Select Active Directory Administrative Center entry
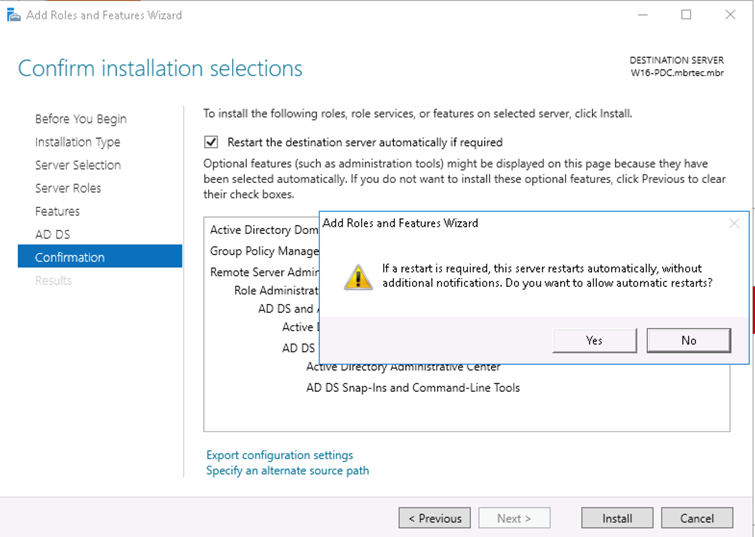The height and width of the screenshot is (537, 755). [404, 368]
